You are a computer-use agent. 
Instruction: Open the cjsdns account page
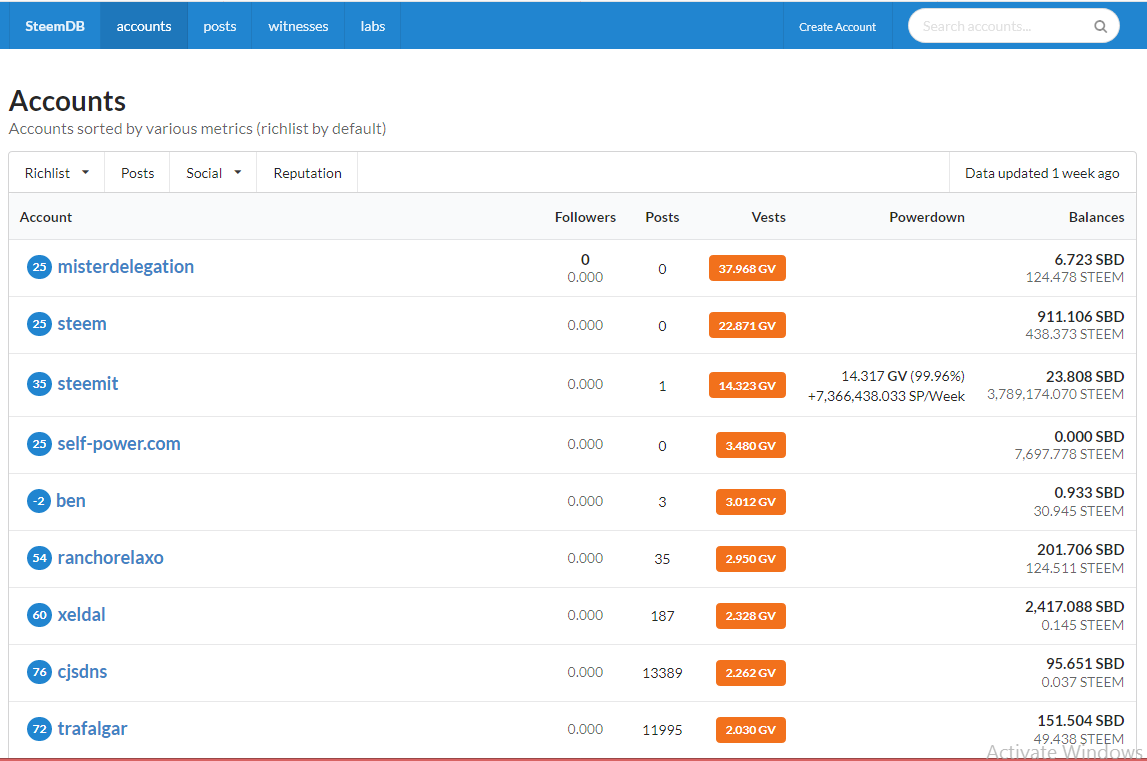[82, 672]
